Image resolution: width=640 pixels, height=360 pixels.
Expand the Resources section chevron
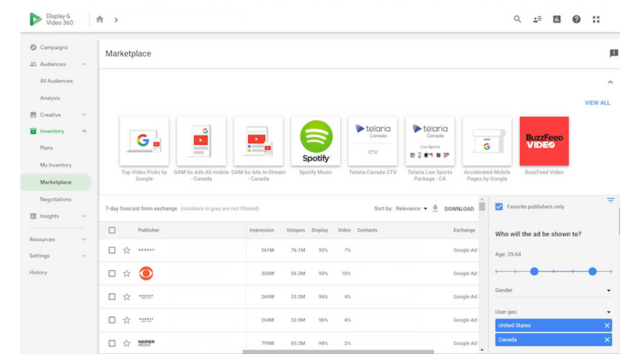(x=84, y=239)
